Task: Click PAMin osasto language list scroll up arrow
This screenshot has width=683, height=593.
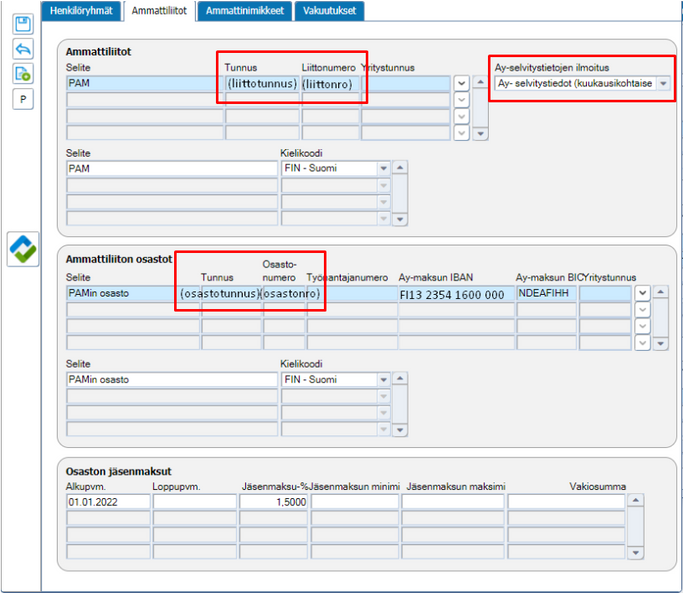Action: (x=400, y=378)
